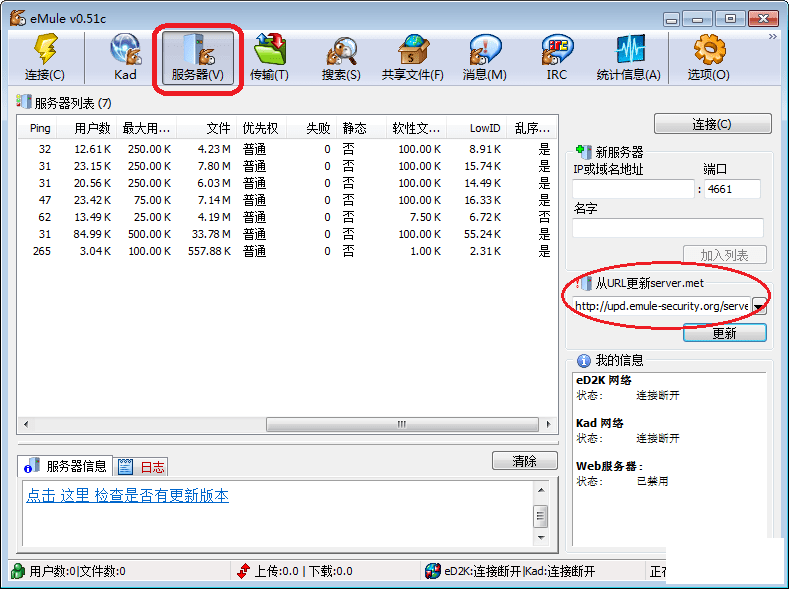Click the 连接(C) connect button on right panel
This screenshot has width=789, height=589.
(713, 124)
